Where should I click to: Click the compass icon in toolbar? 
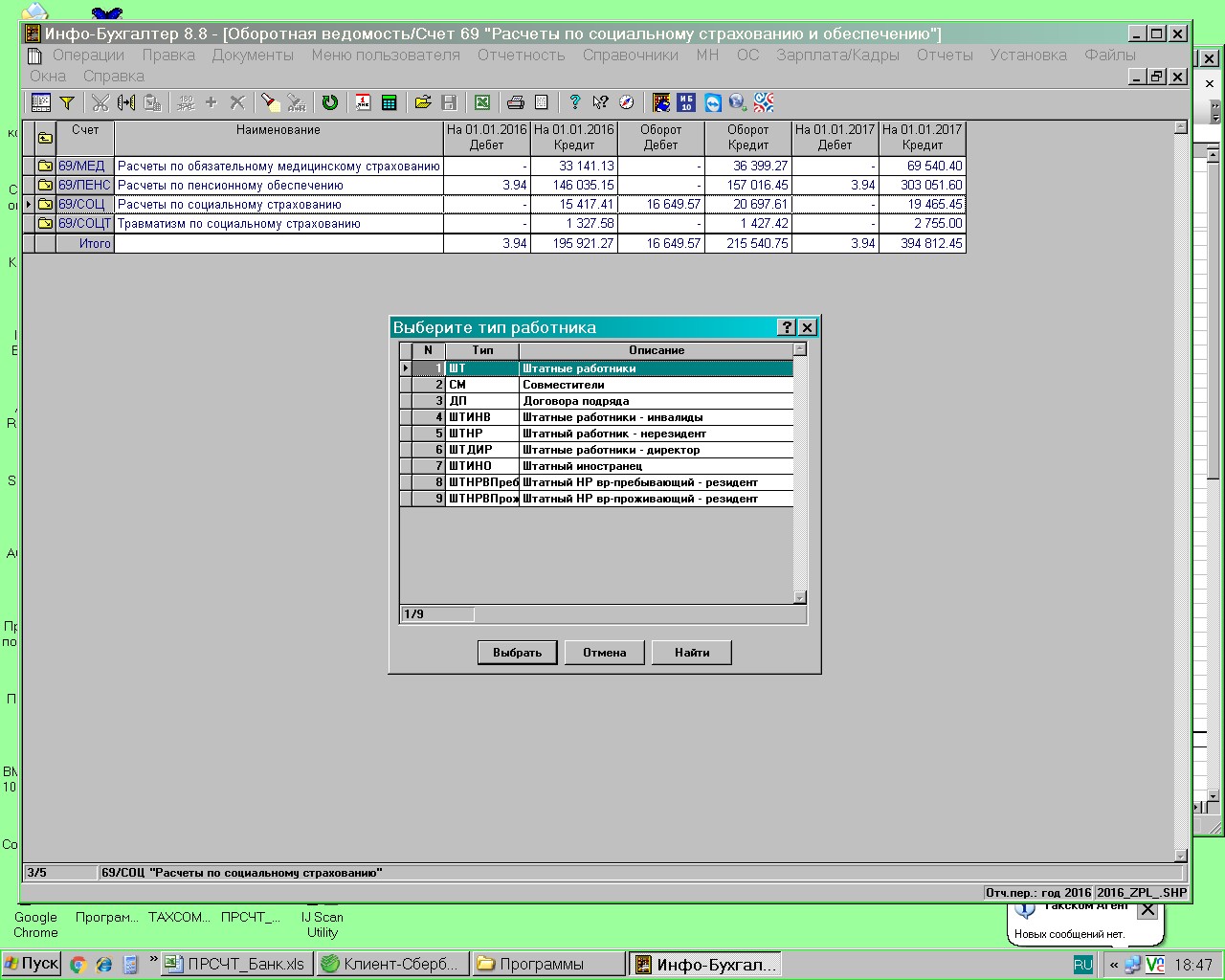[626, 102]
